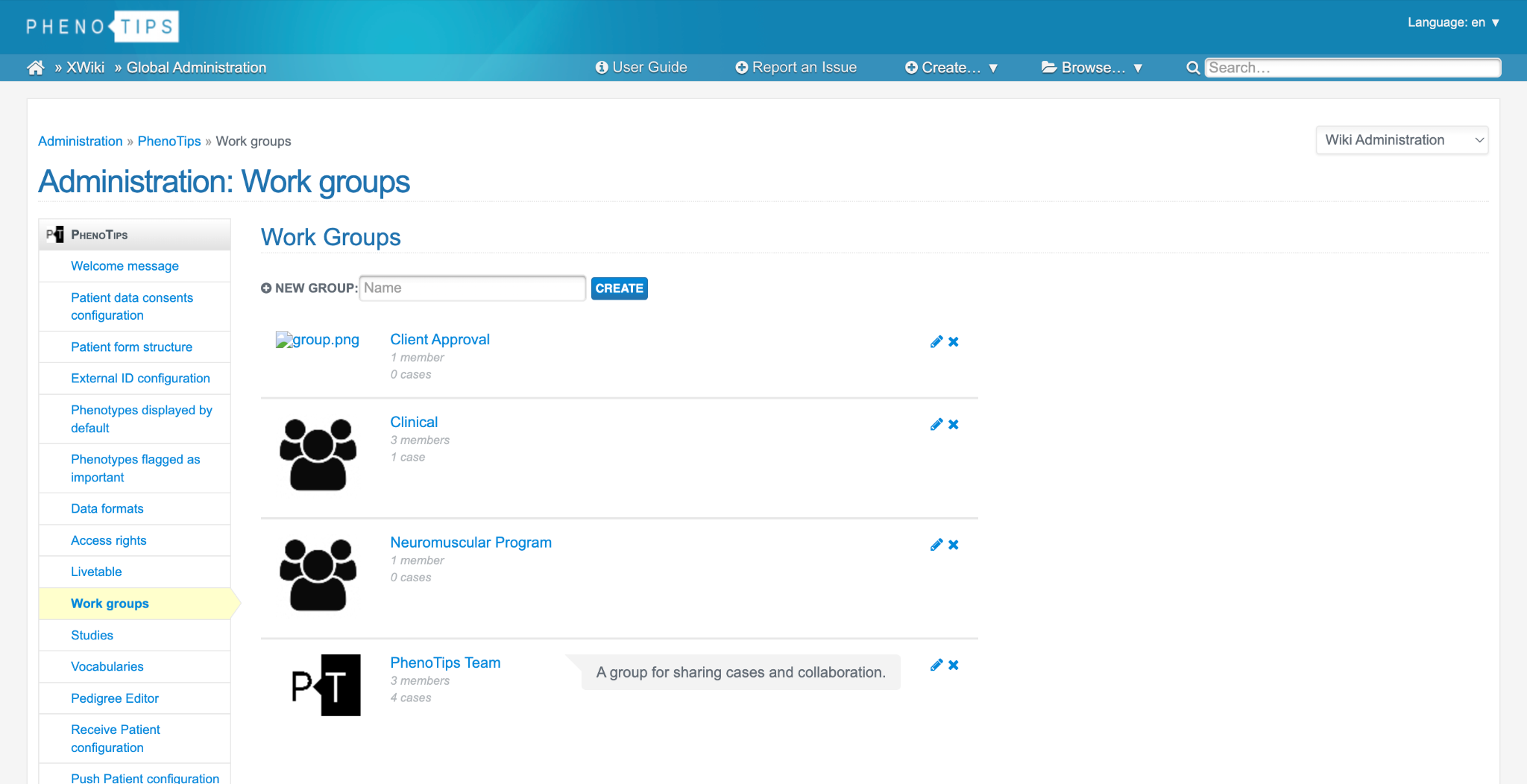Viewport: 1527px width, 784px height.
Task: Edit the Client Approval group
Action: [x=936, y=342]
